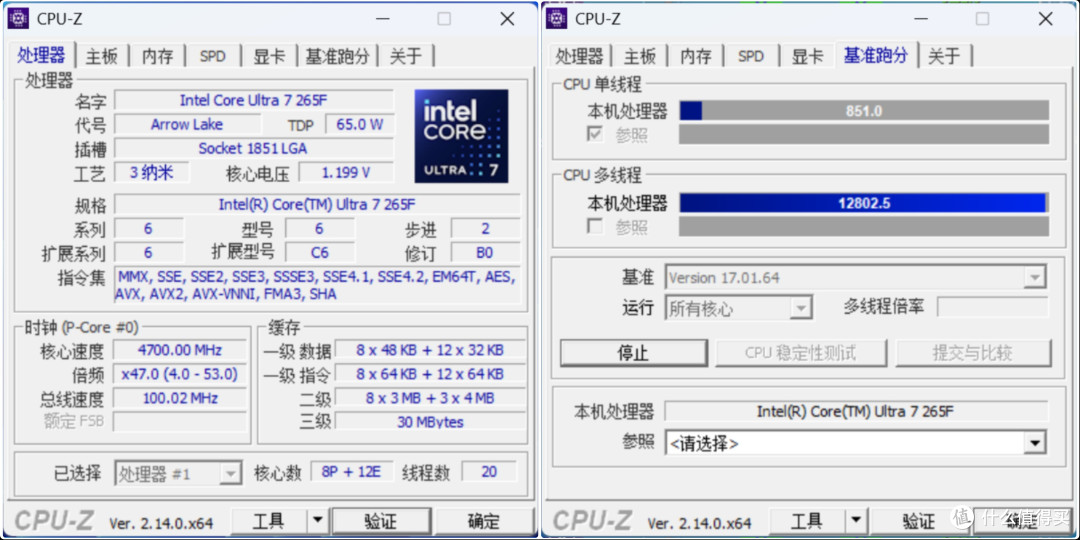This screenshot has height=540, width=1080.
Task: Click the CPU-Z app icon in left window title bar
Action: 18,19
